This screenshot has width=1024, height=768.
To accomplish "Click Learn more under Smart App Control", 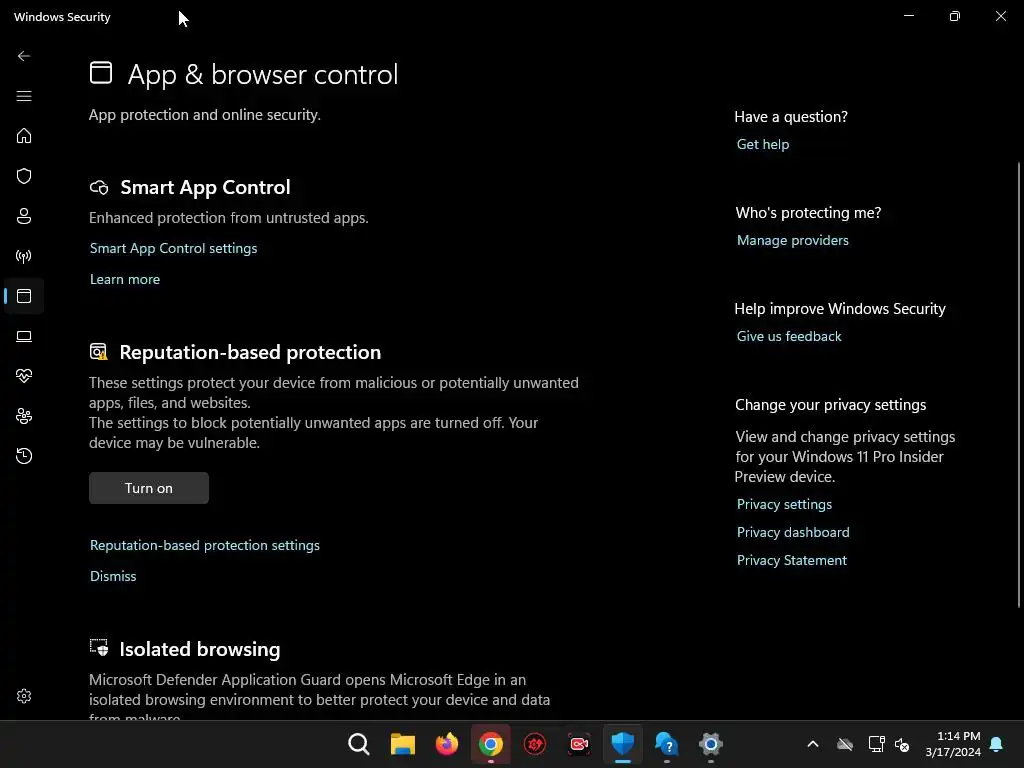I will click(x=125, y=280).
